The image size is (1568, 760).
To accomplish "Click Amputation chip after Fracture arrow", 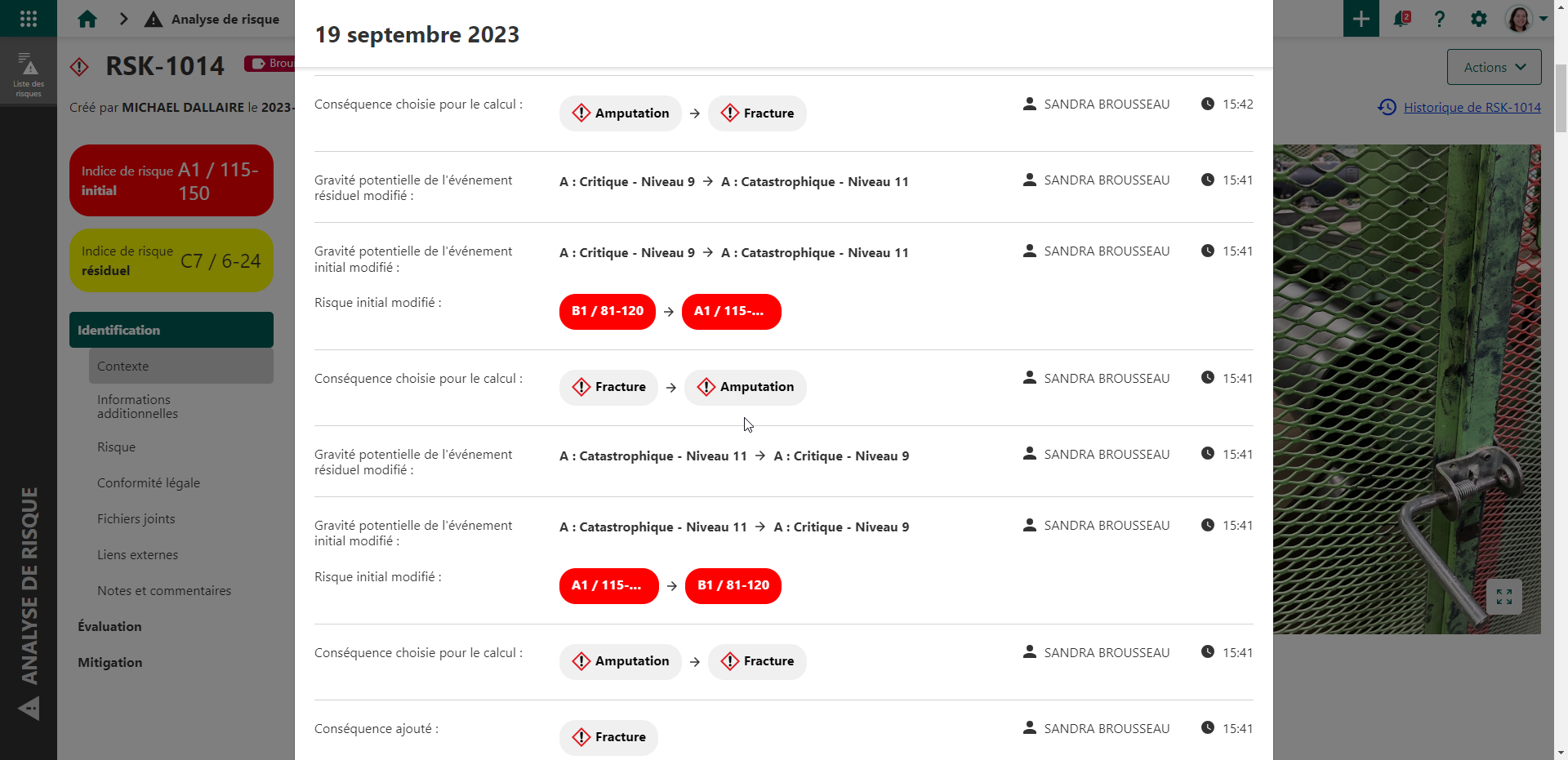I will point(746,387).
